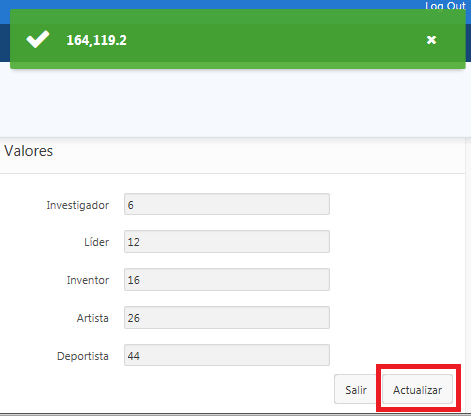Viewport: 471px width, 416px height.
Task: Click the Actualizar button
Action: (x=417, y=389)
